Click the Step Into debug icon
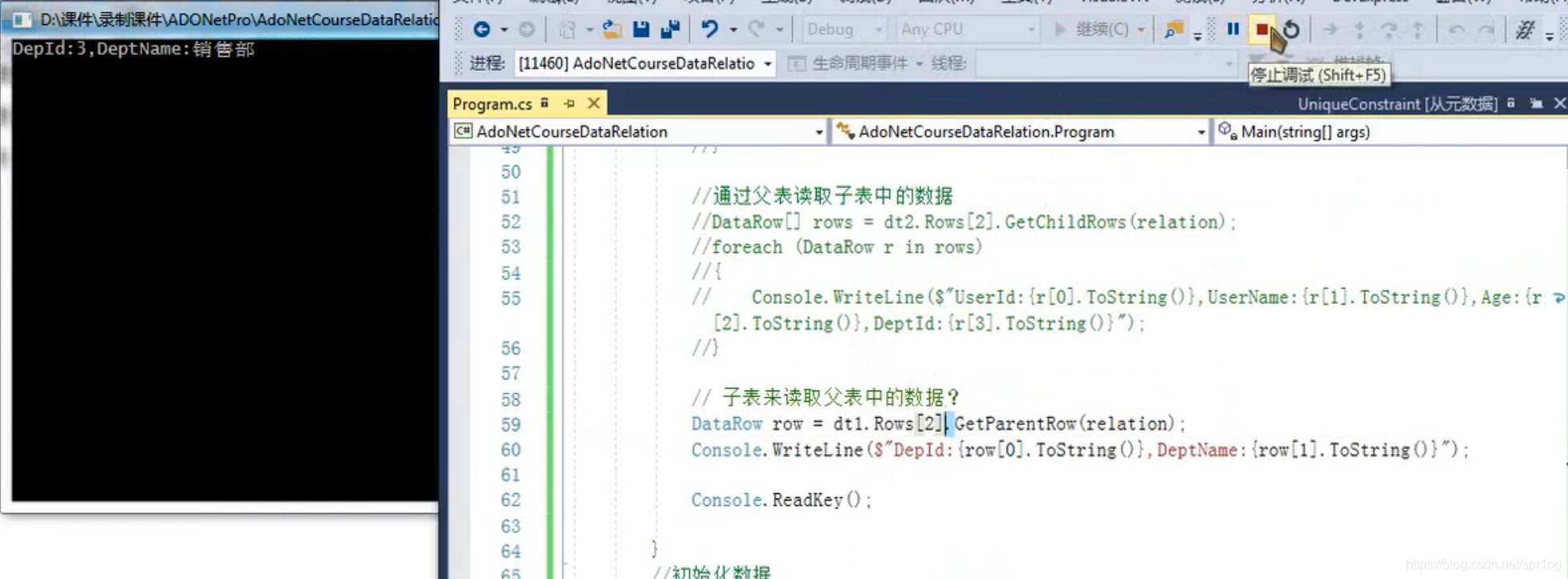The image size is (1568, 579). coord(1359,30)
